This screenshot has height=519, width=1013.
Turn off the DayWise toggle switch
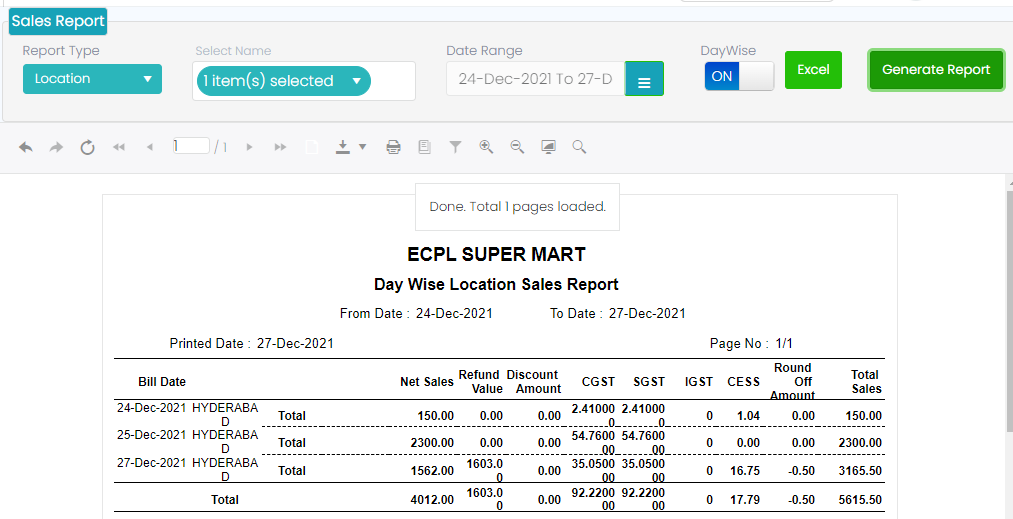point(739,76)
